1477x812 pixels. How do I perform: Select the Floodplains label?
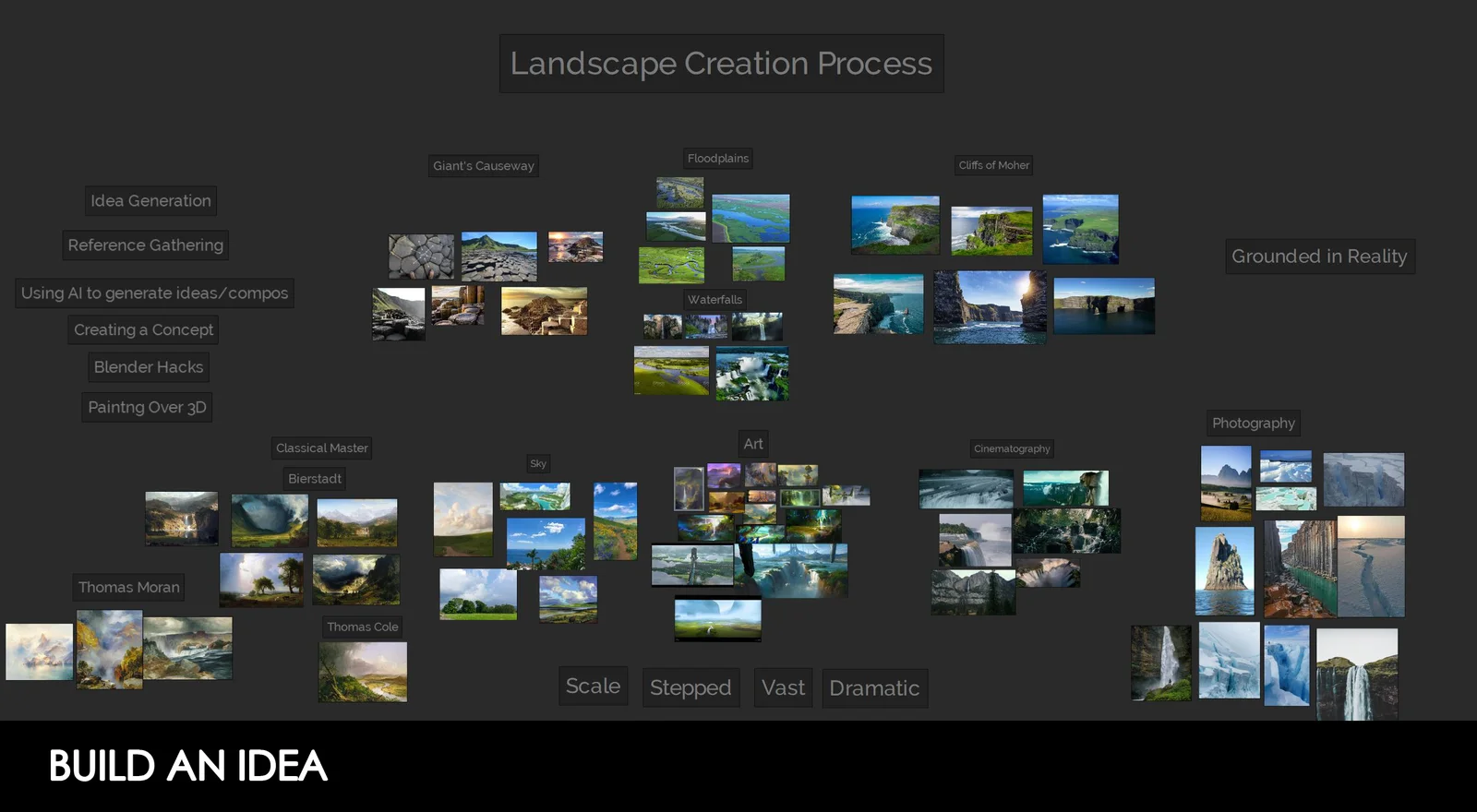point(718,158)
